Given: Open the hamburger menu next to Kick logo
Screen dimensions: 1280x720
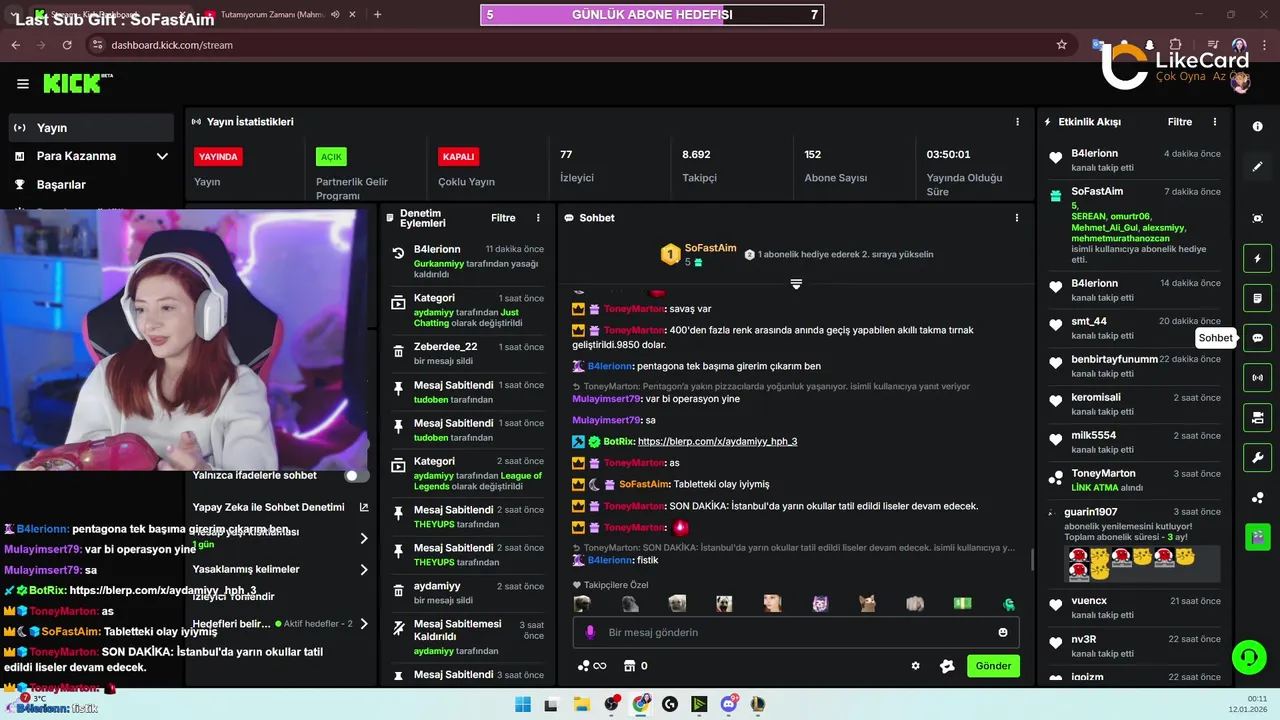Looking at the screenshot, I should tap(22, 84).
